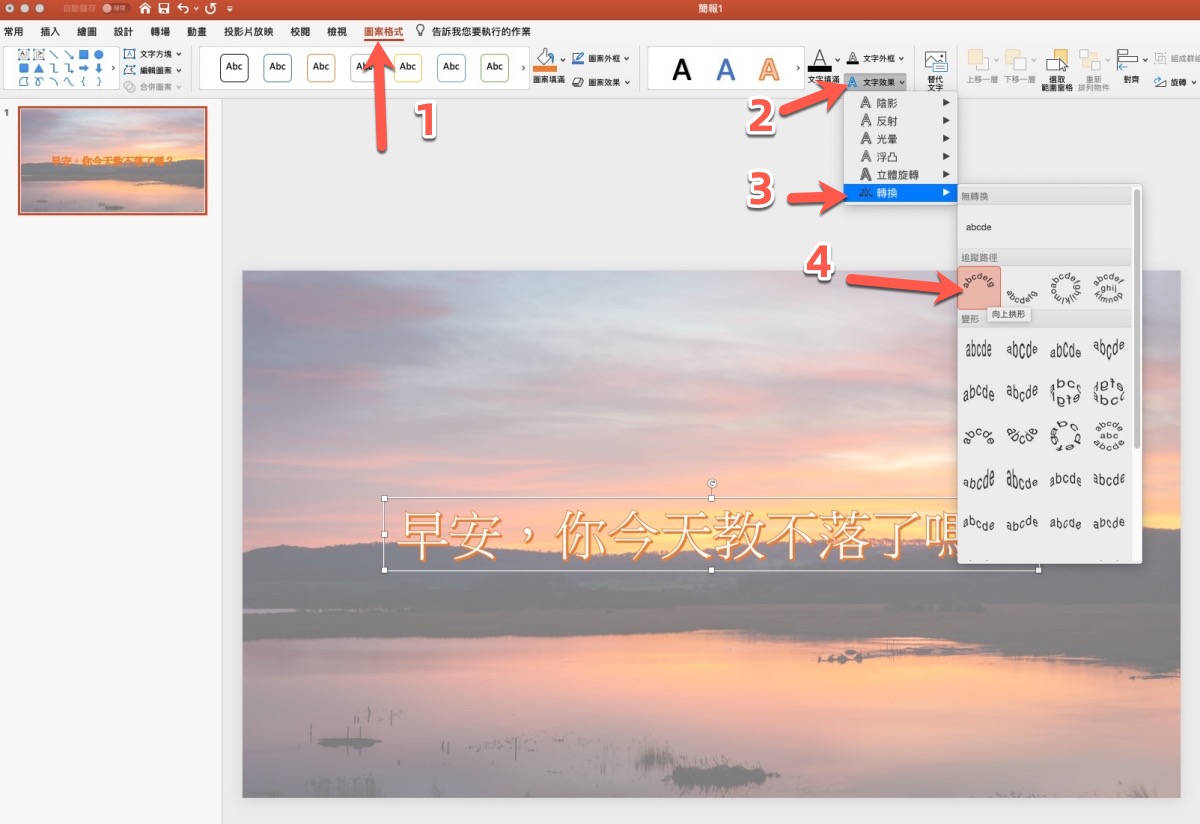Select slide 1 thumbnail in sidebar
This screenshot has width=1200, height=824.
click(113, 160)
